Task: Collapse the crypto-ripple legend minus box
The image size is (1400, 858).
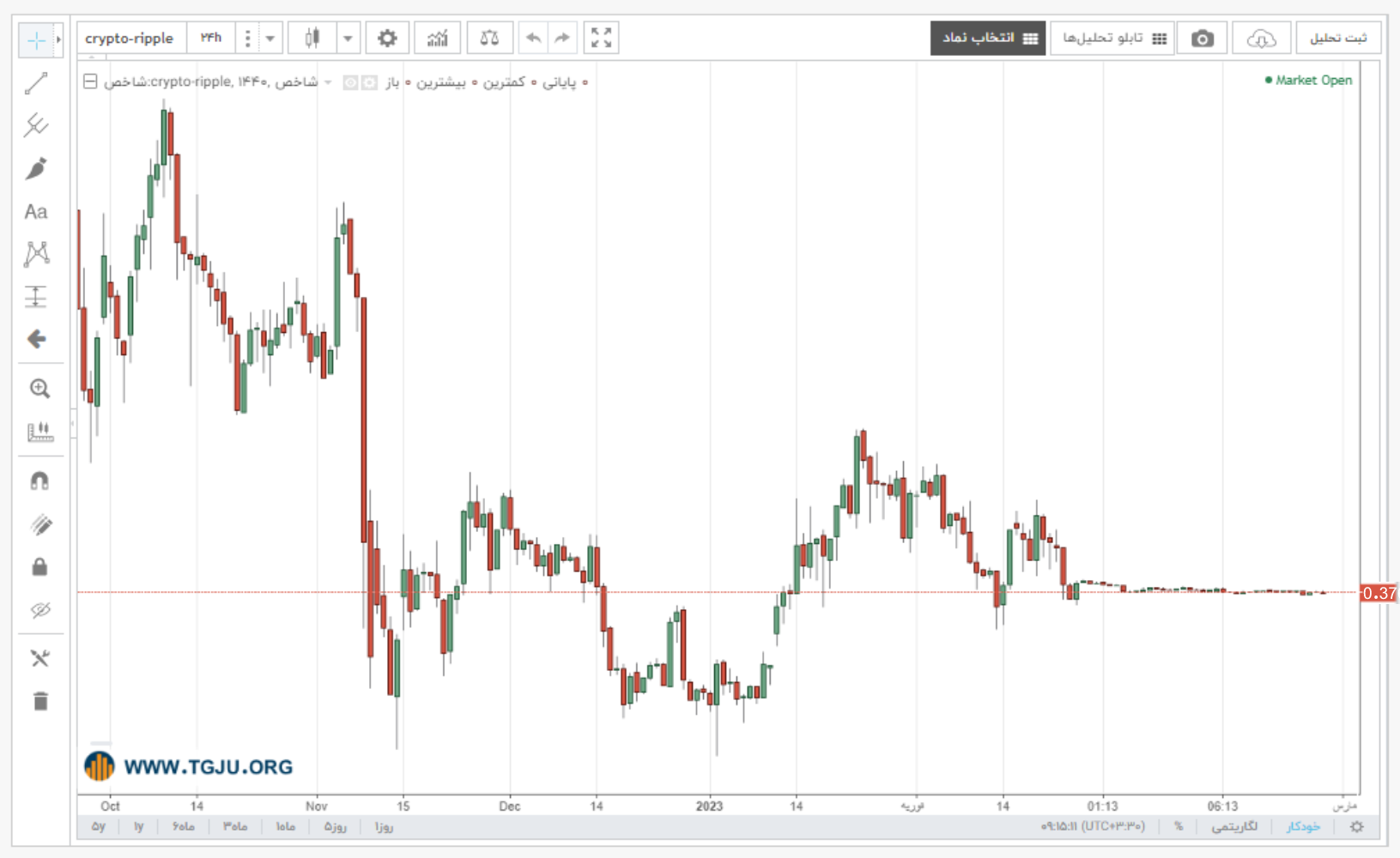Action: 90,82
